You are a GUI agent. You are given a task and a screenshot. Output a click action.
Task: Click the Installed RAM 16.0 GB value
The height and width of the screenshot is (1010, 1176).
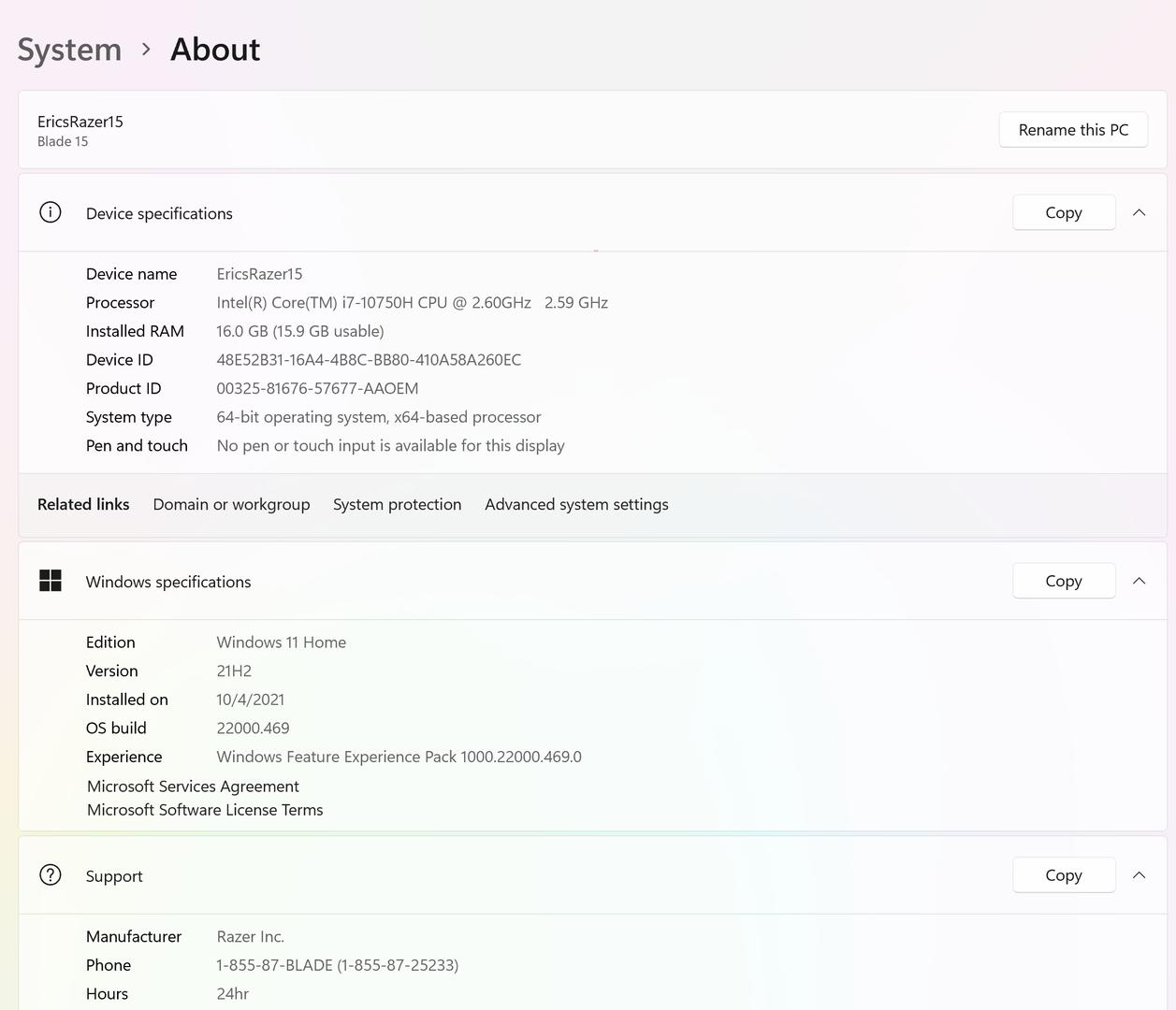click(x=300, y=331)
